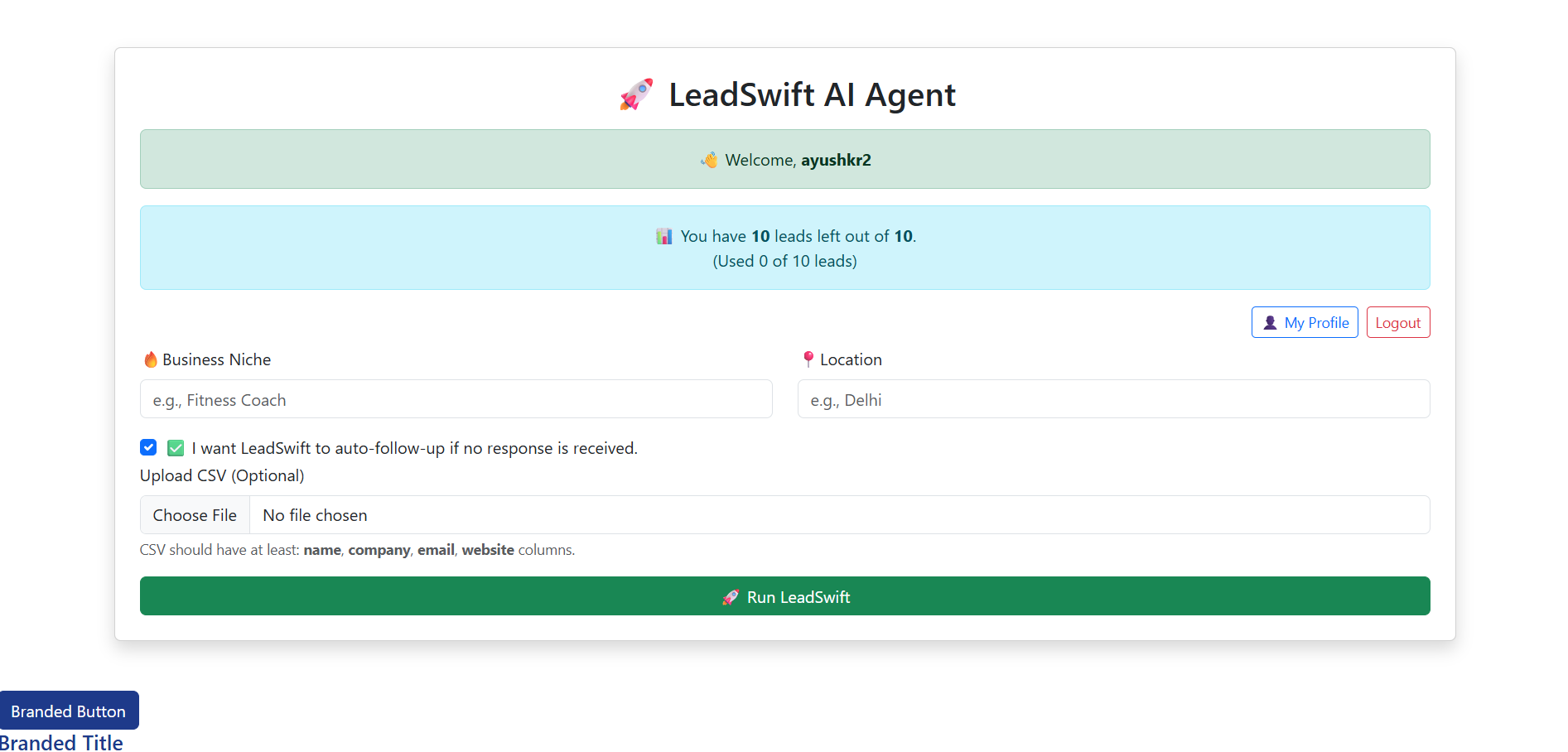Click the green check emoji beside auto-follow-up text
The image size is (1568, 752).
(x=176, y=448)
